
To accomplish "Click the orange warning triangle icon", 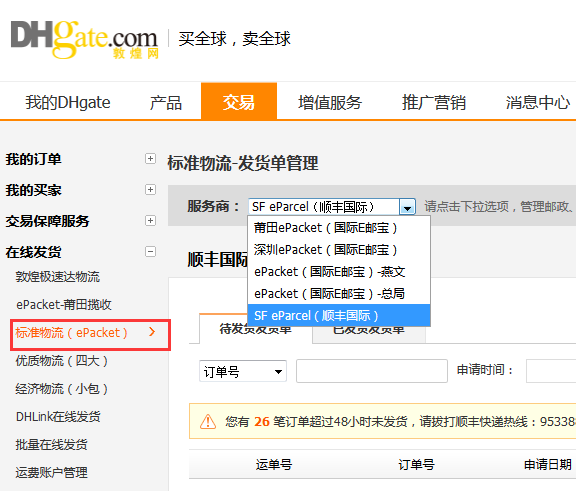I will (x=208, y=421).
